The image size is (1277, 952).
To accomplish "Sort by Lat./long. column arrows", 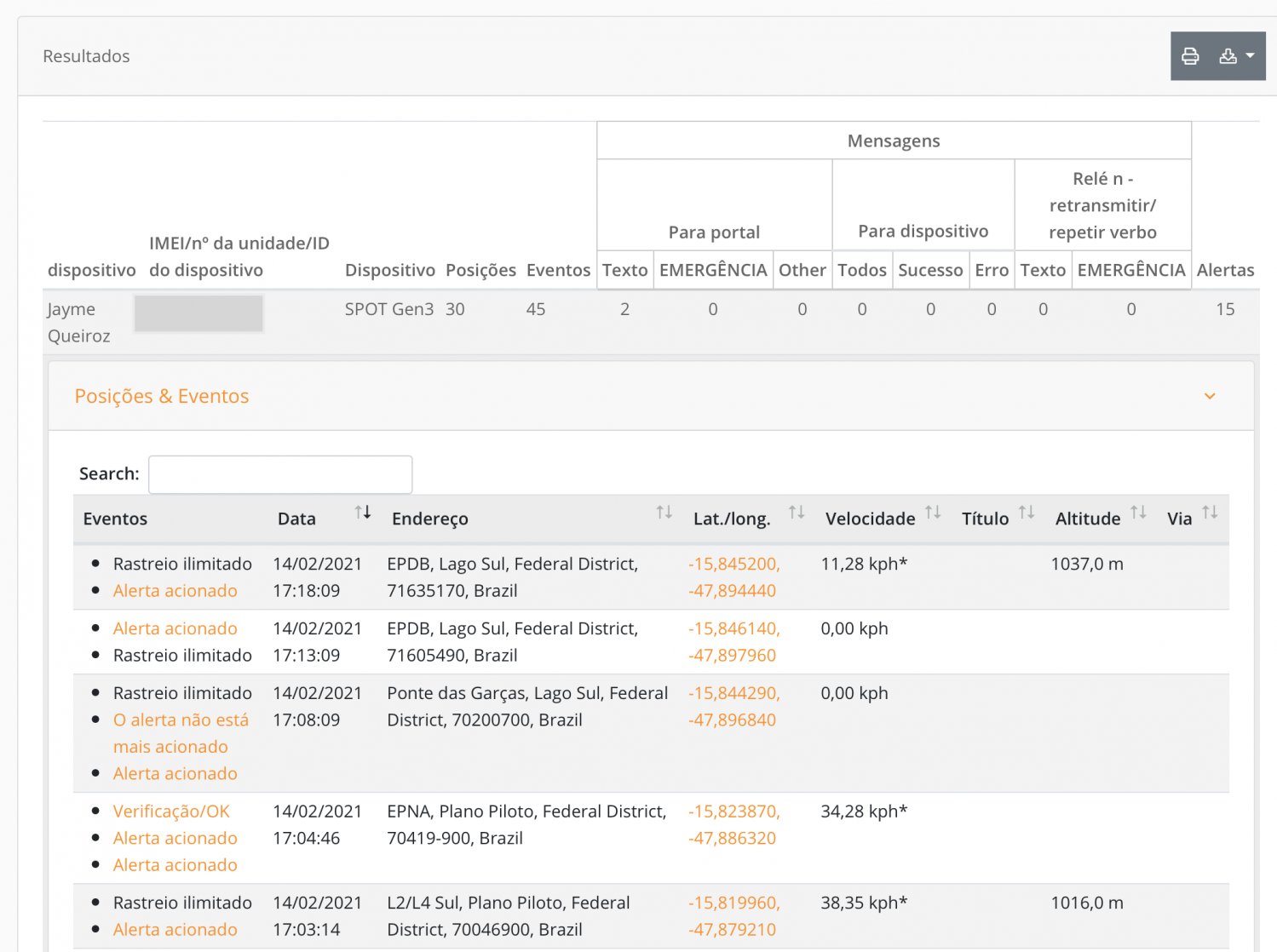I will [x=796, y=513].
